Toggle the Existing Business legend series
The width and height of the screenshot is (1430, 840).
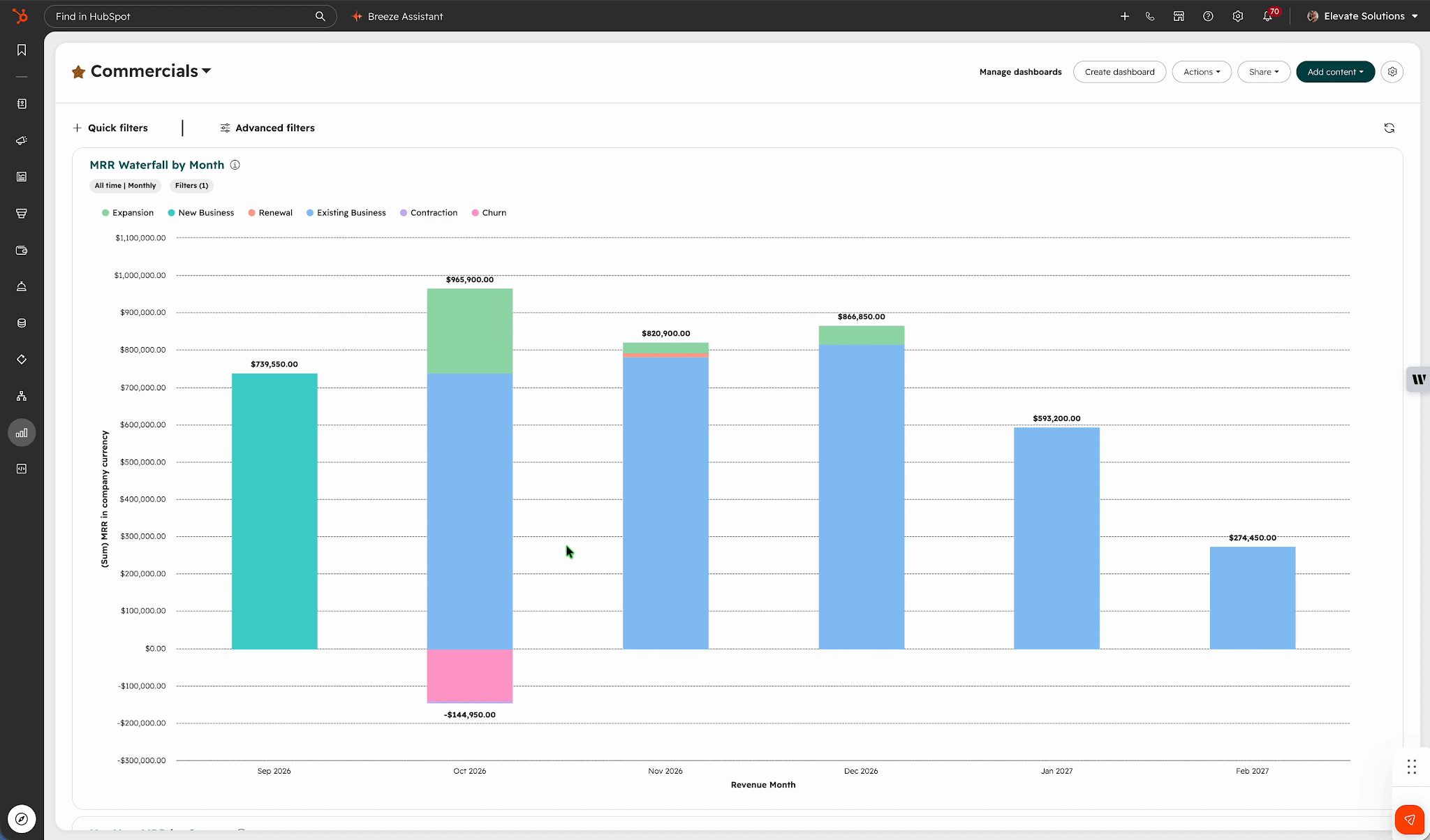coord(346,213)
